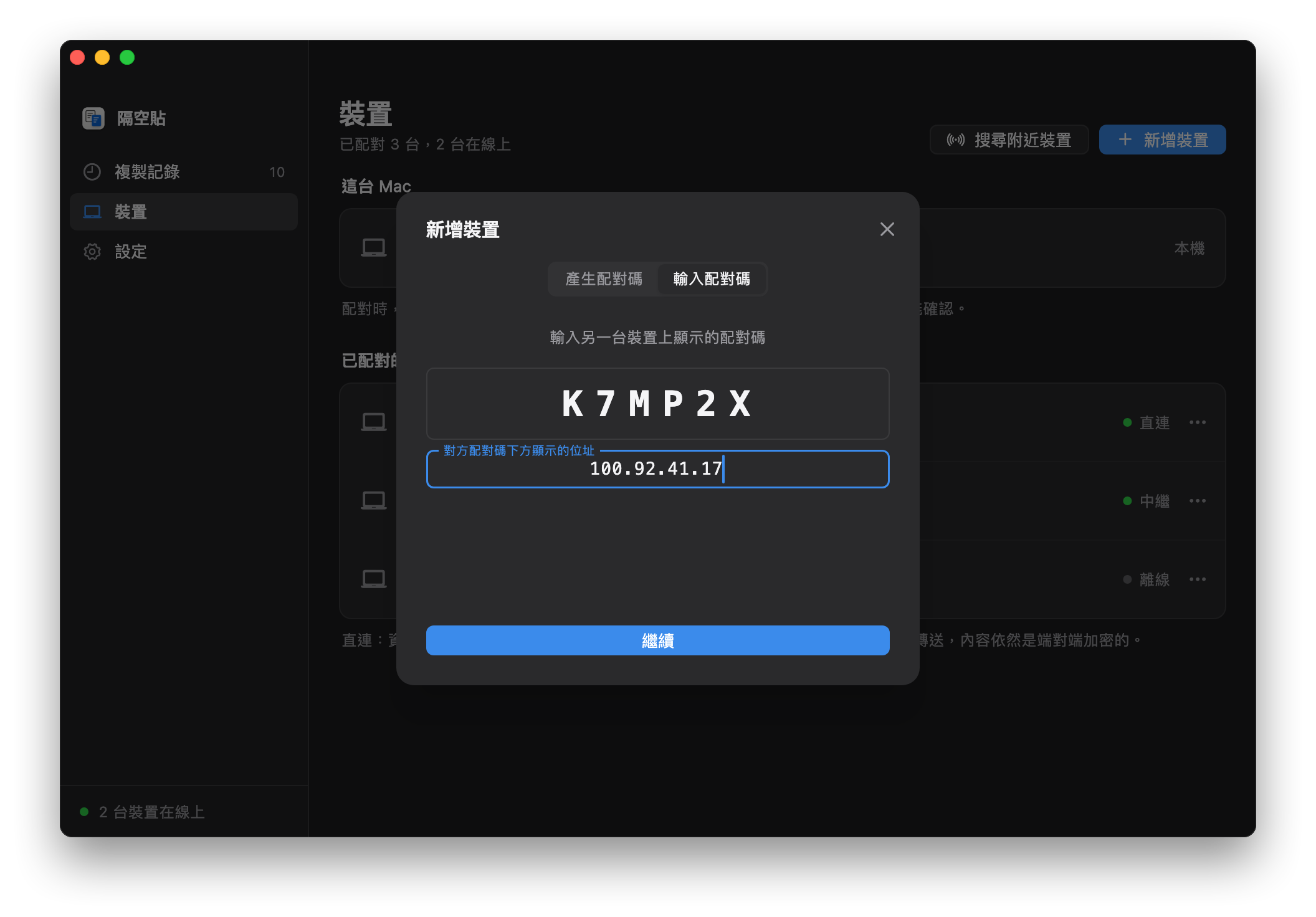Focus the address field showing 100.92.41.17
The image size is (1316, 917).
point(657,469)
